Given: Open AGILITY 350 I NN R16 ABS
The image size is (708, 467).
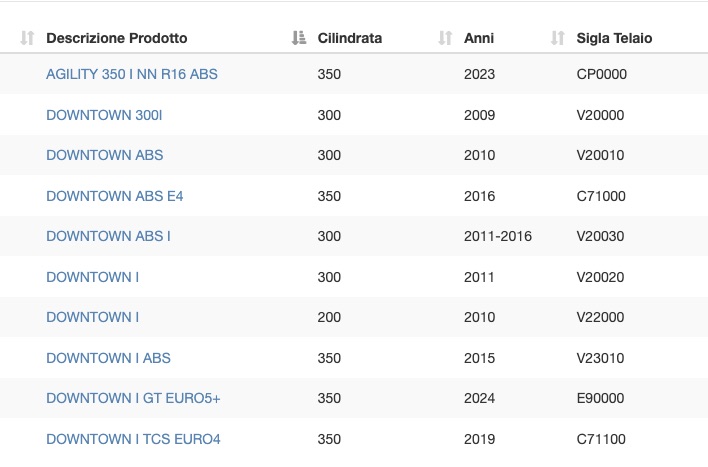Looking at the screenshot, I should (x=132, y=74).
